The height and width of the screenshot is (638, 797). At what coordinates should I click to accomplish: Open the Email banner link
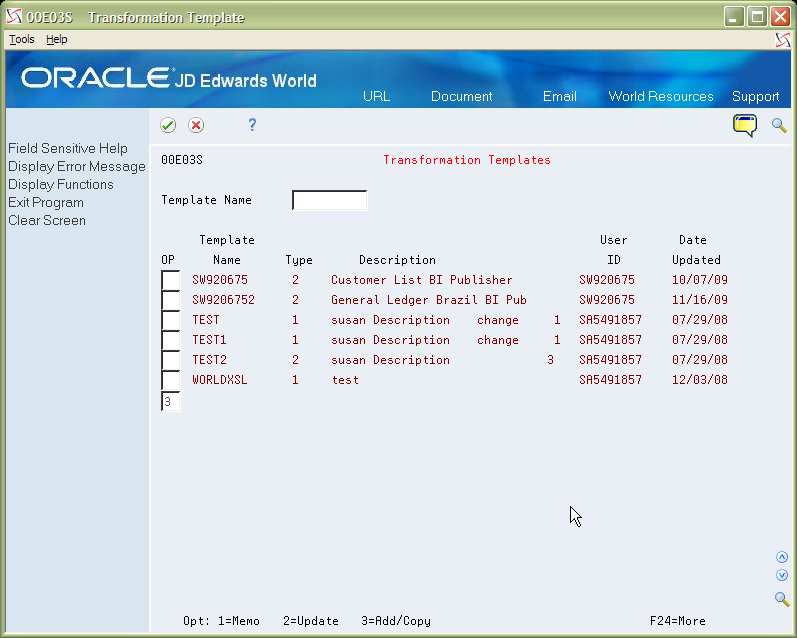[x=560, y=96]
